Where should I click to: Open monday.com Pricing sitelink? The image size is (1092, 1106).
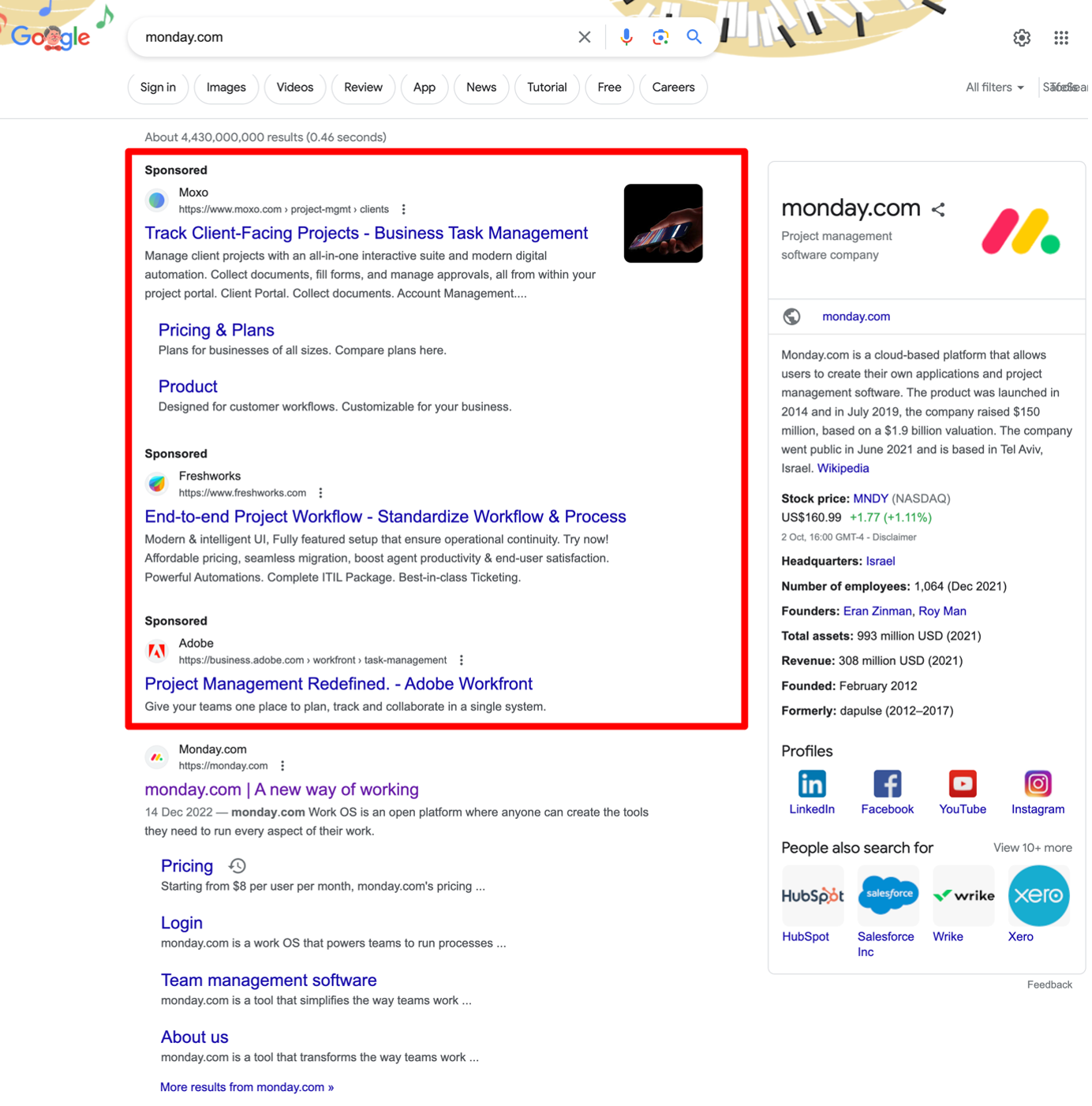[187, 867]
